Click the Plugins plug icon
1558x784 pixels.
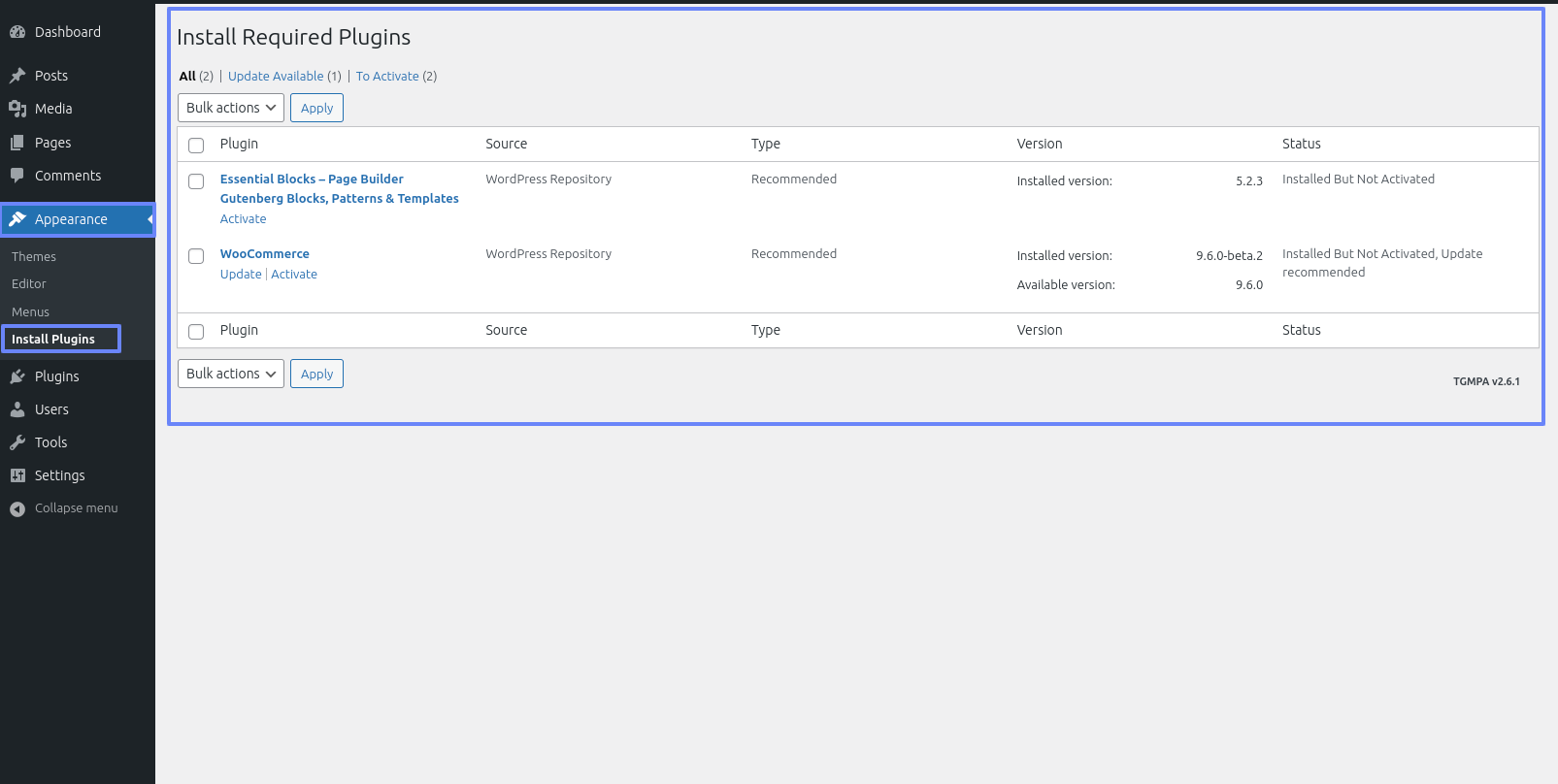click(17, 376)
